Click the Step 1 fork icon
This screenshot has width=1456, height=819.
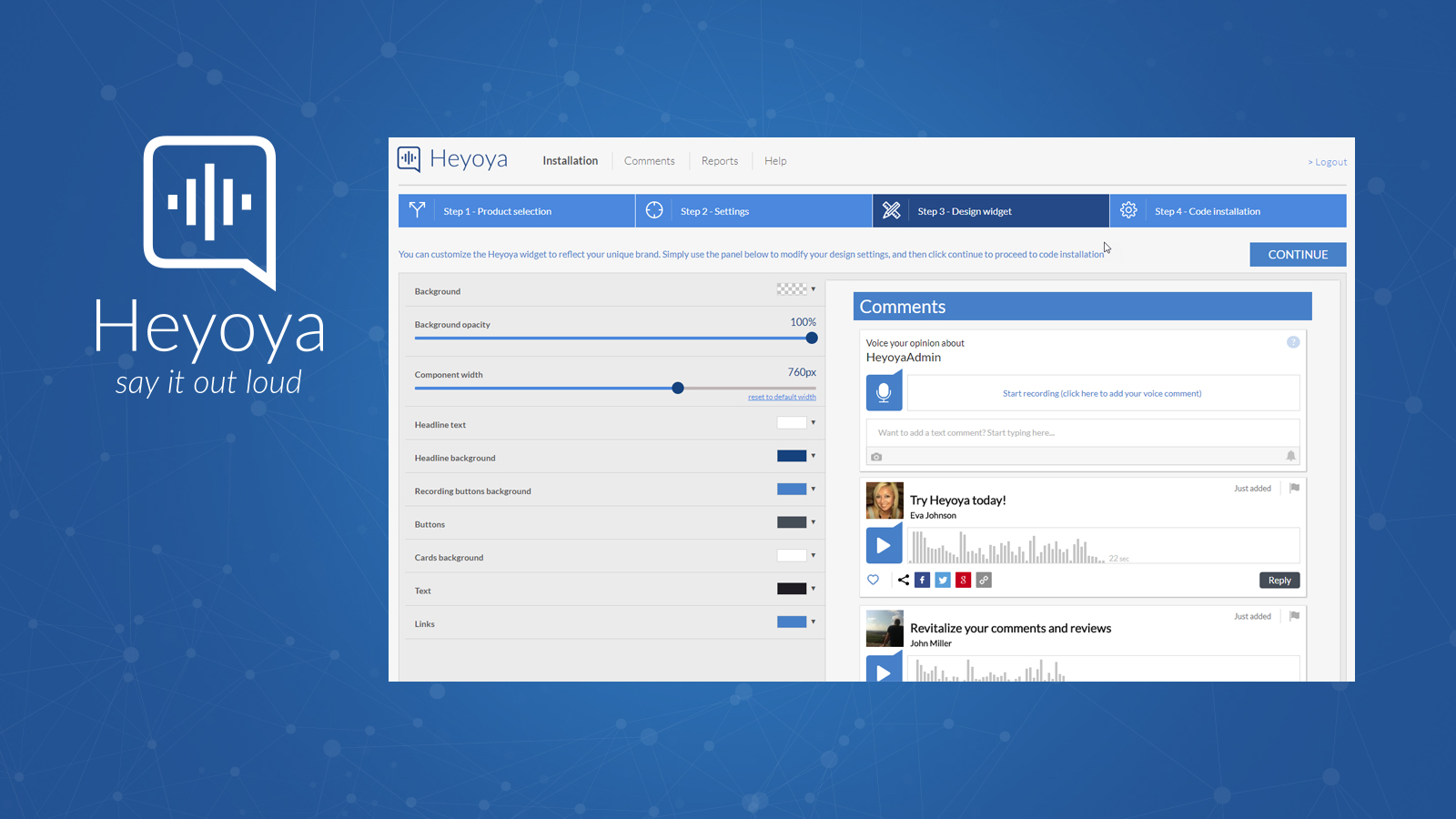click(x=417, y=210)
